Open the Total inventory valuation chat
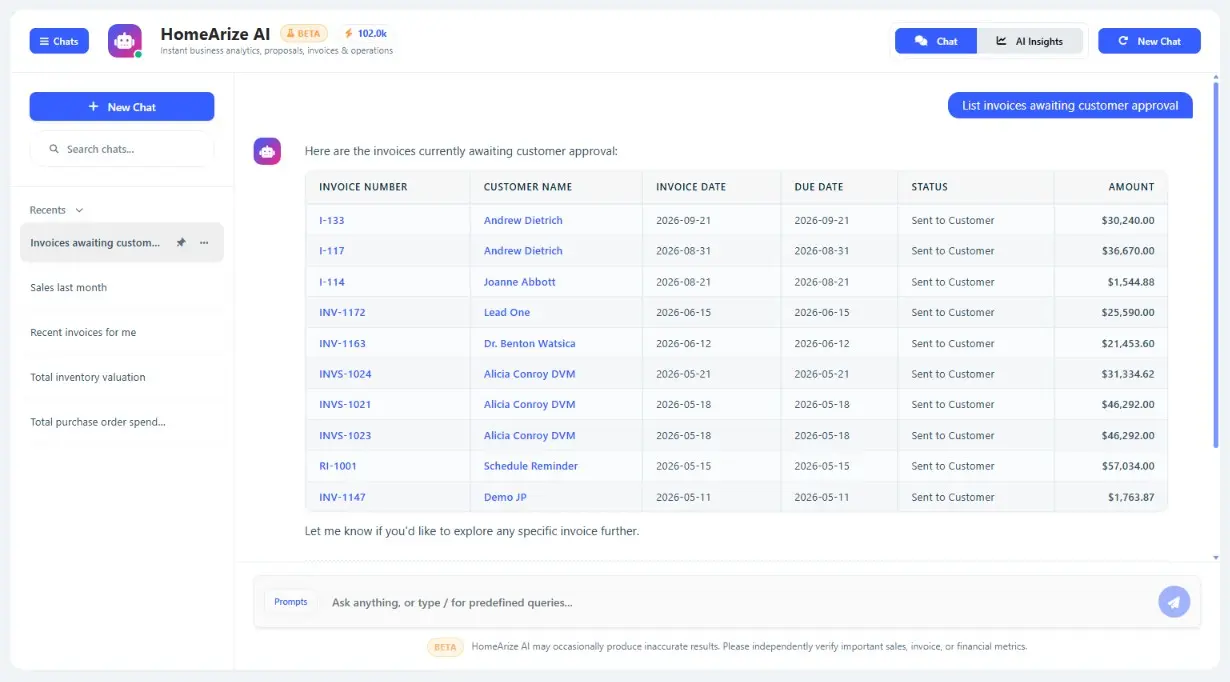The image size is (1230, 682). (122, 378)
